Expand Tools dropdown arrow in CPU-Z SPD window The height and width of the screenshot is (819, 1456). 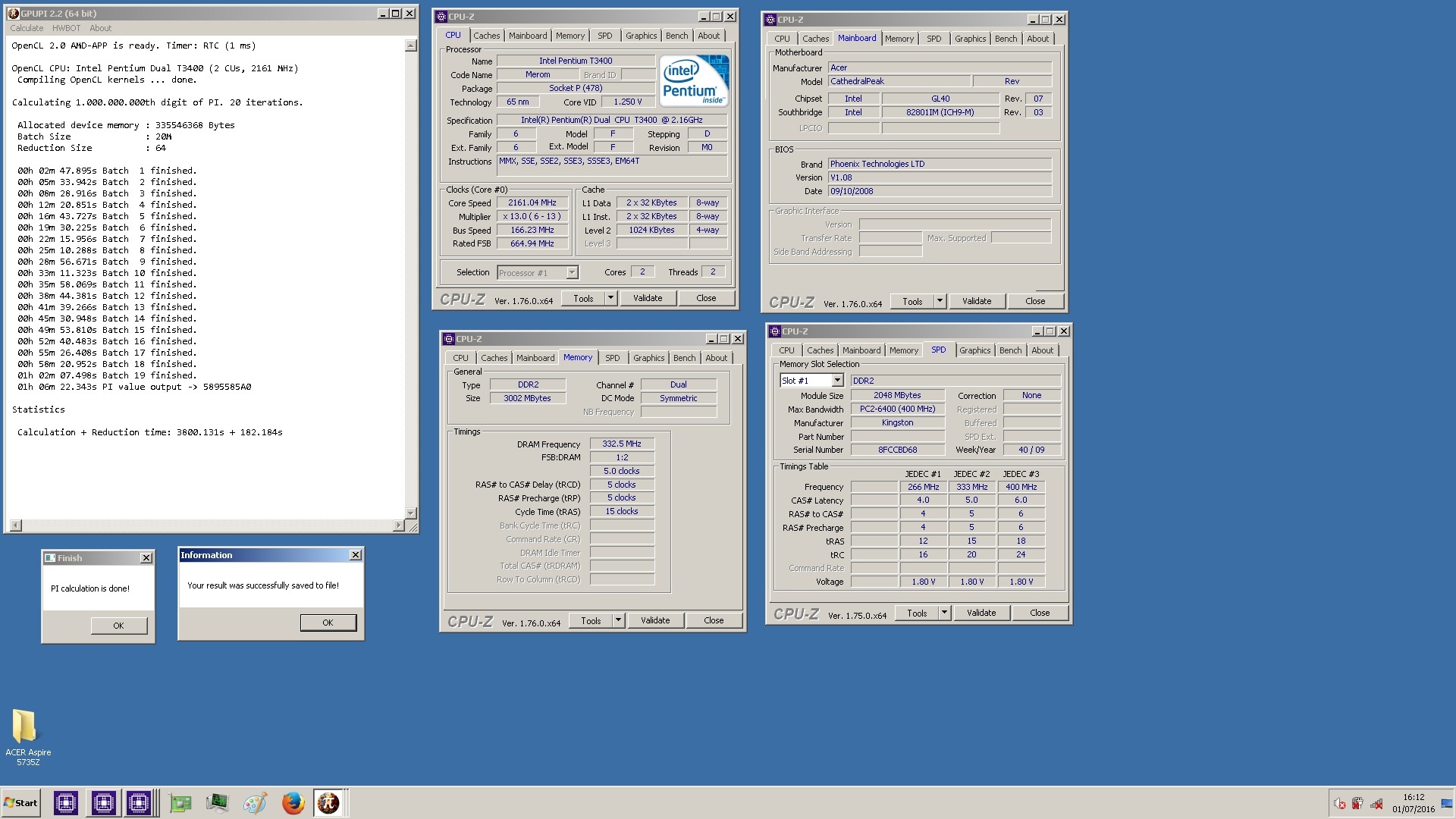(944, 613)
